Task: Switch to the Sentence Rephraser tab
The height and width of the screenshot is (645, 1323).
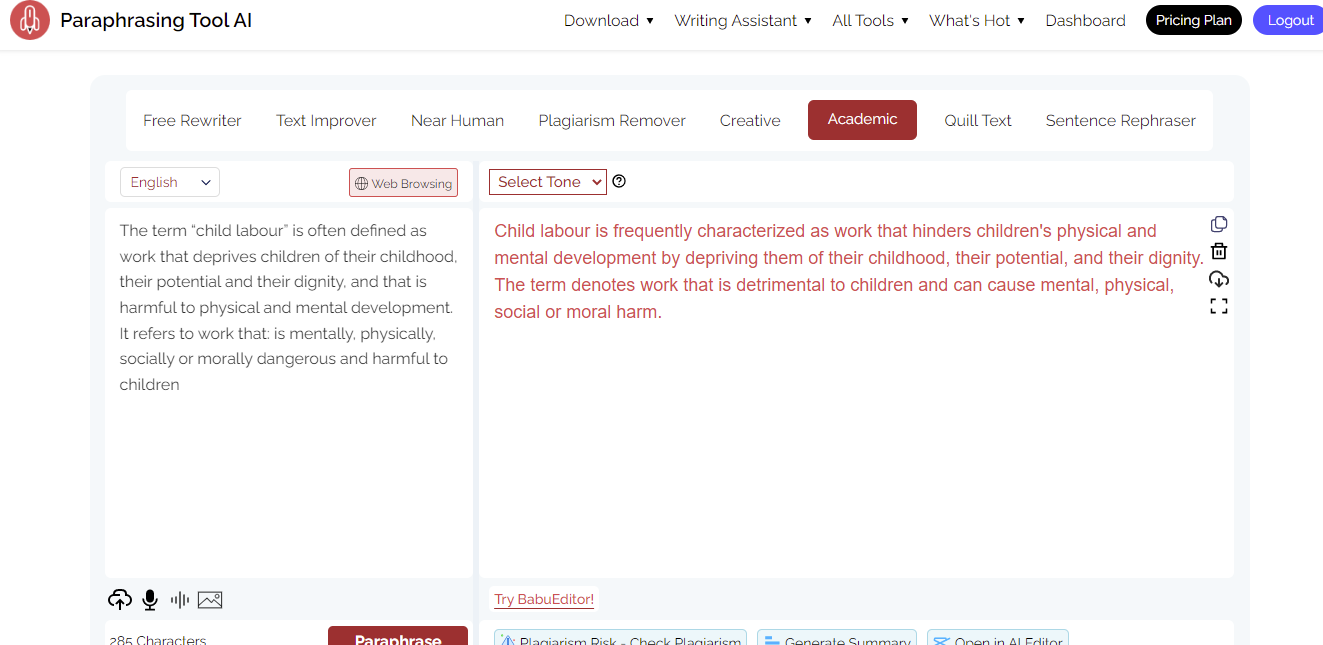Action: pos(1120,120)
